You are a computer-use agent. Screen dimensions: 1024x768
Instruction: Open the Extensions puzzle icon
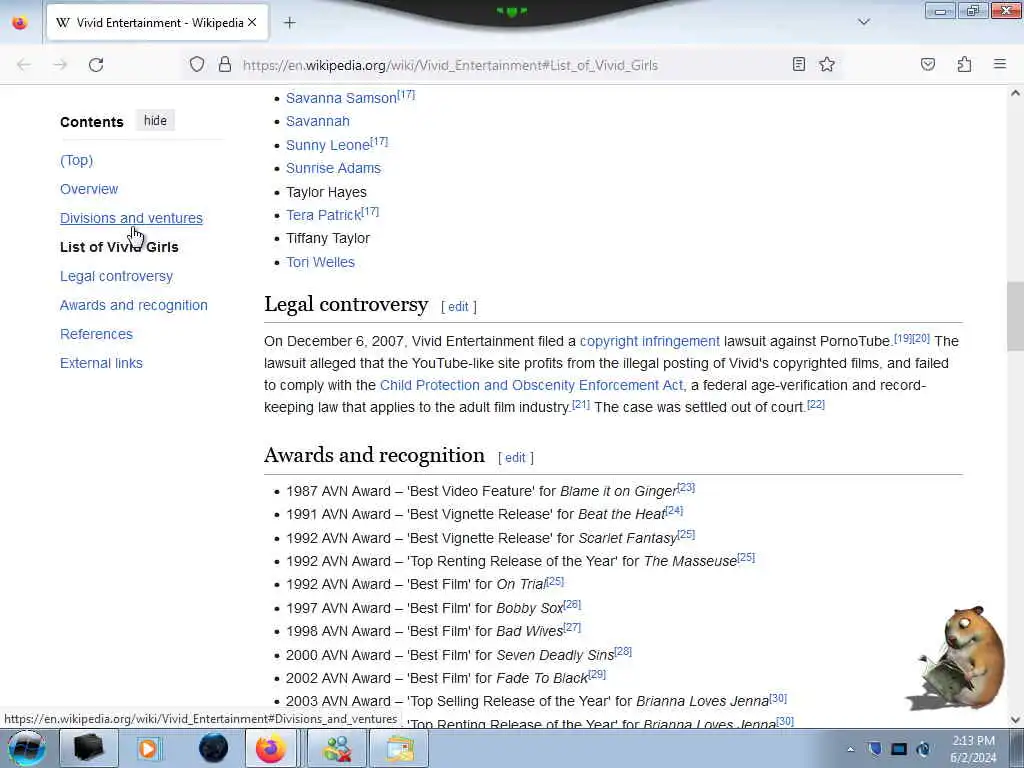[964, 64]
